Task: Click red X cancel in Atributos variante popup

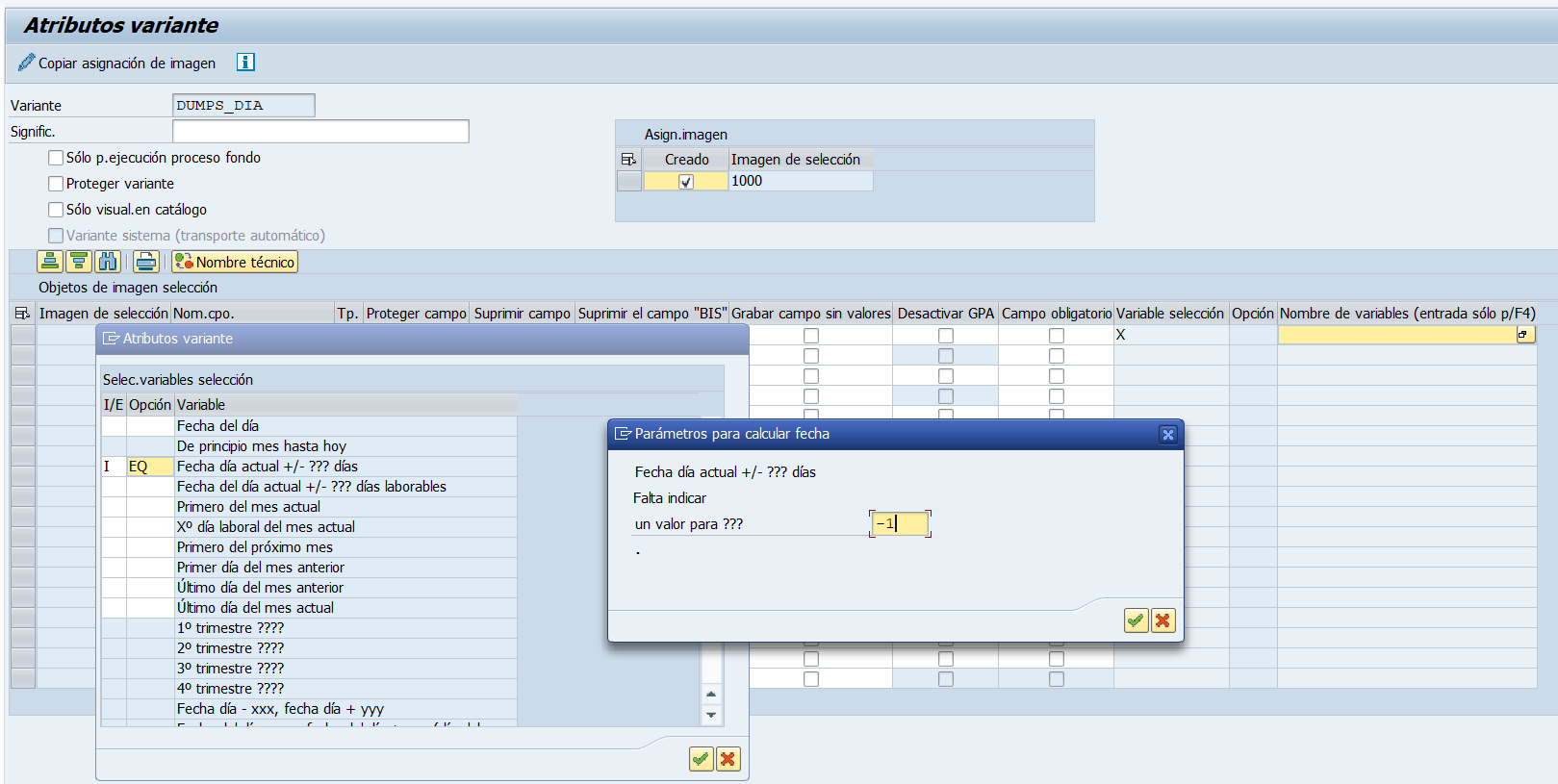Action: tap(728, 759)
